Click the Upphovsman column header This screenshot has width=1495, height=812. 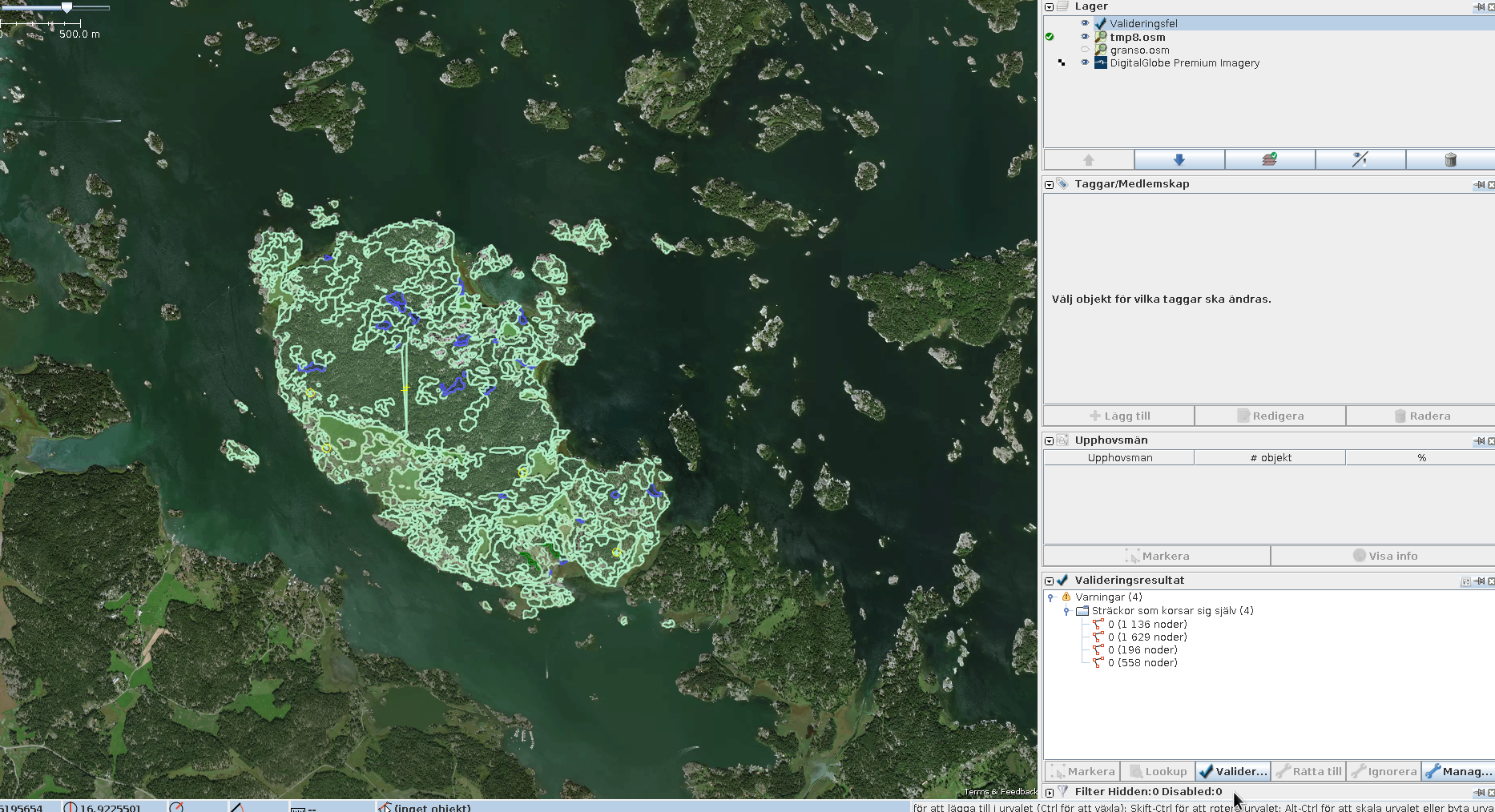[1119, 458]
